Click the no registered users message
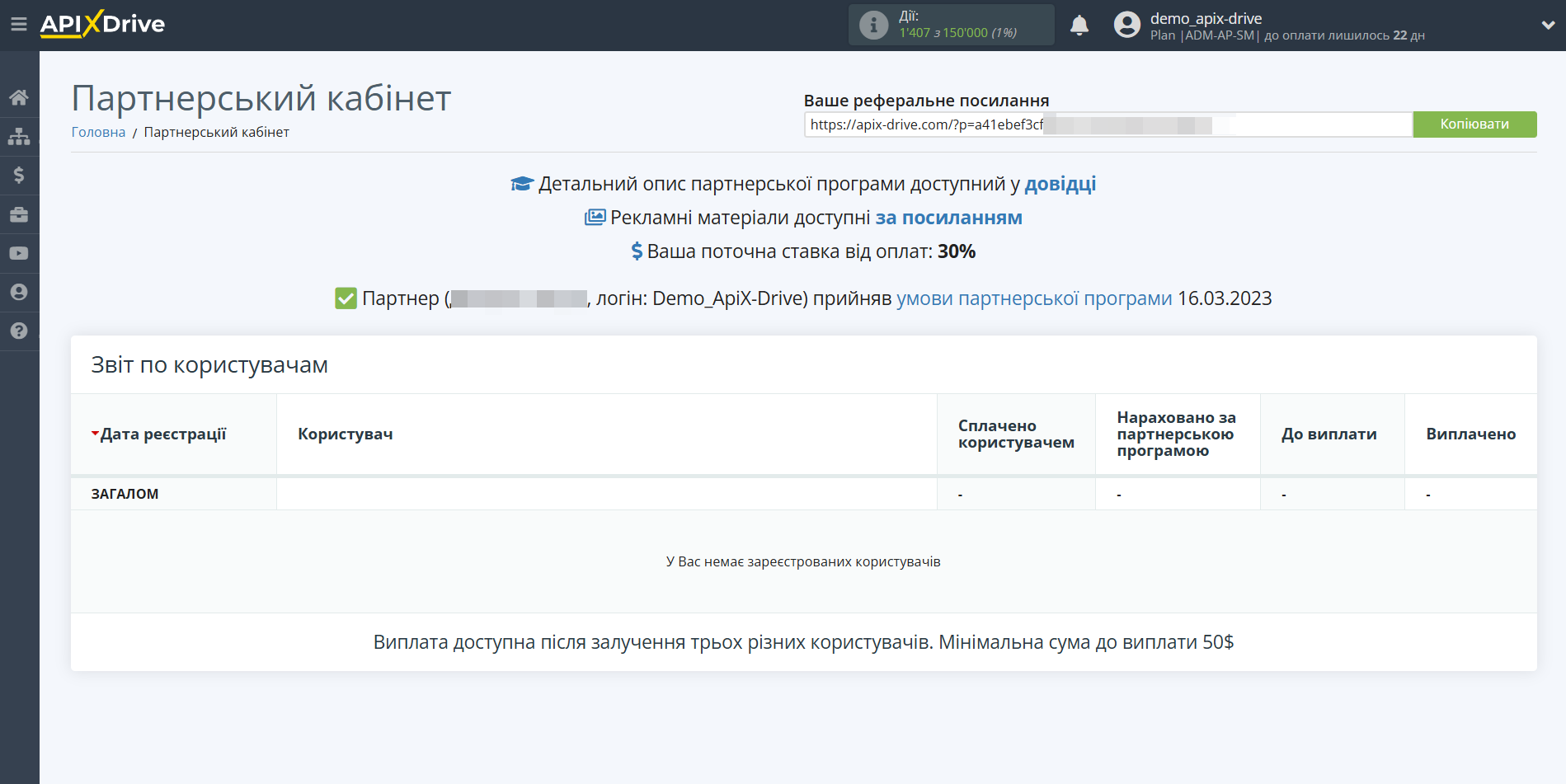This screenshot has height=784, width=1566. click(x=803, y=561)
